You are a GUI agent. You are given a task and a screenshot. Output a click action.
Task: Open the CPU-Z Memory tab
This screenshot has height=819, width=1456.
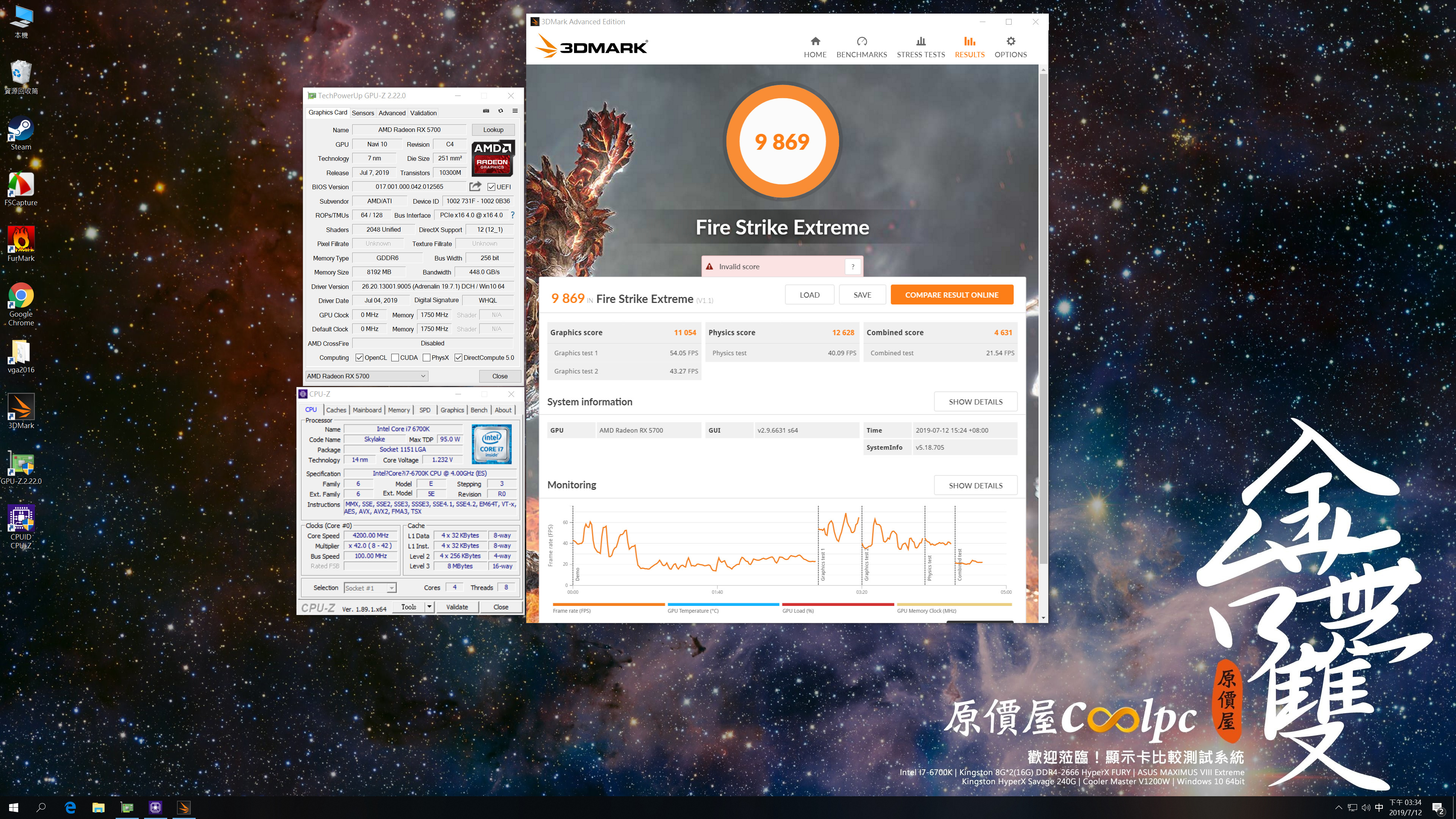click(x=399, y=410)
